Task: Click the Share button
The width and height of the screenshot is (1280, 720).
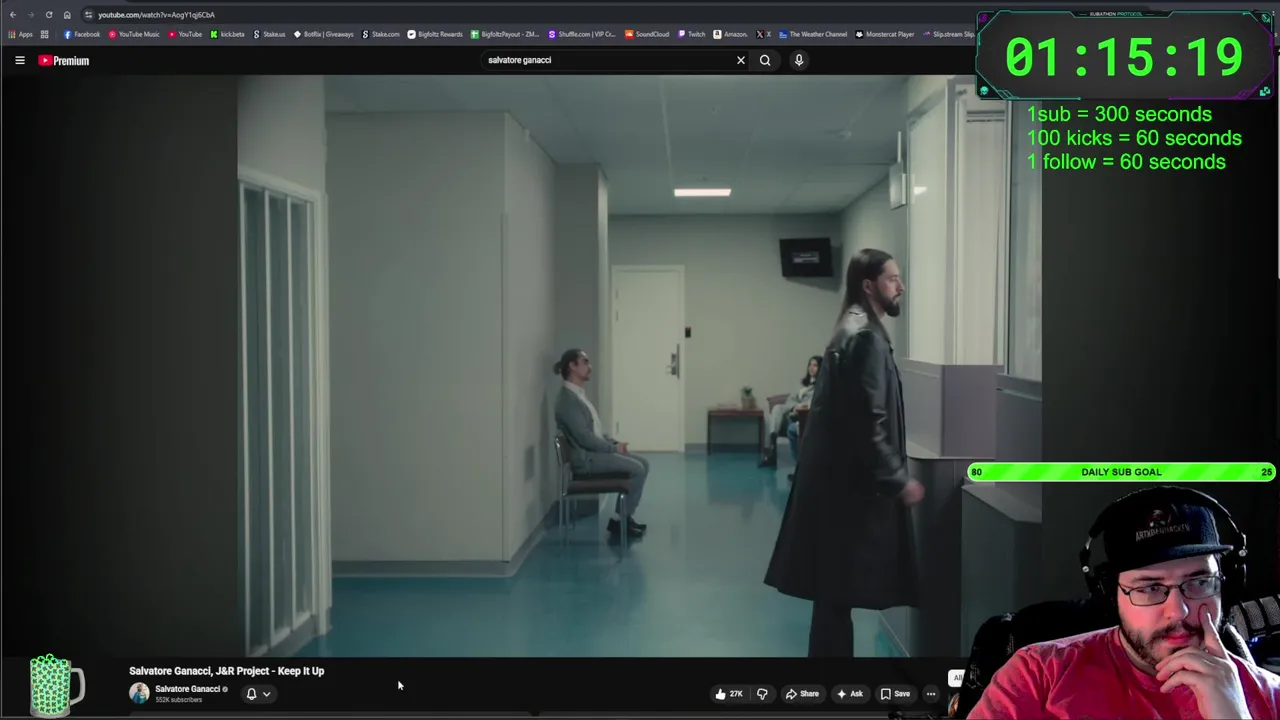Action: point(802,694)
